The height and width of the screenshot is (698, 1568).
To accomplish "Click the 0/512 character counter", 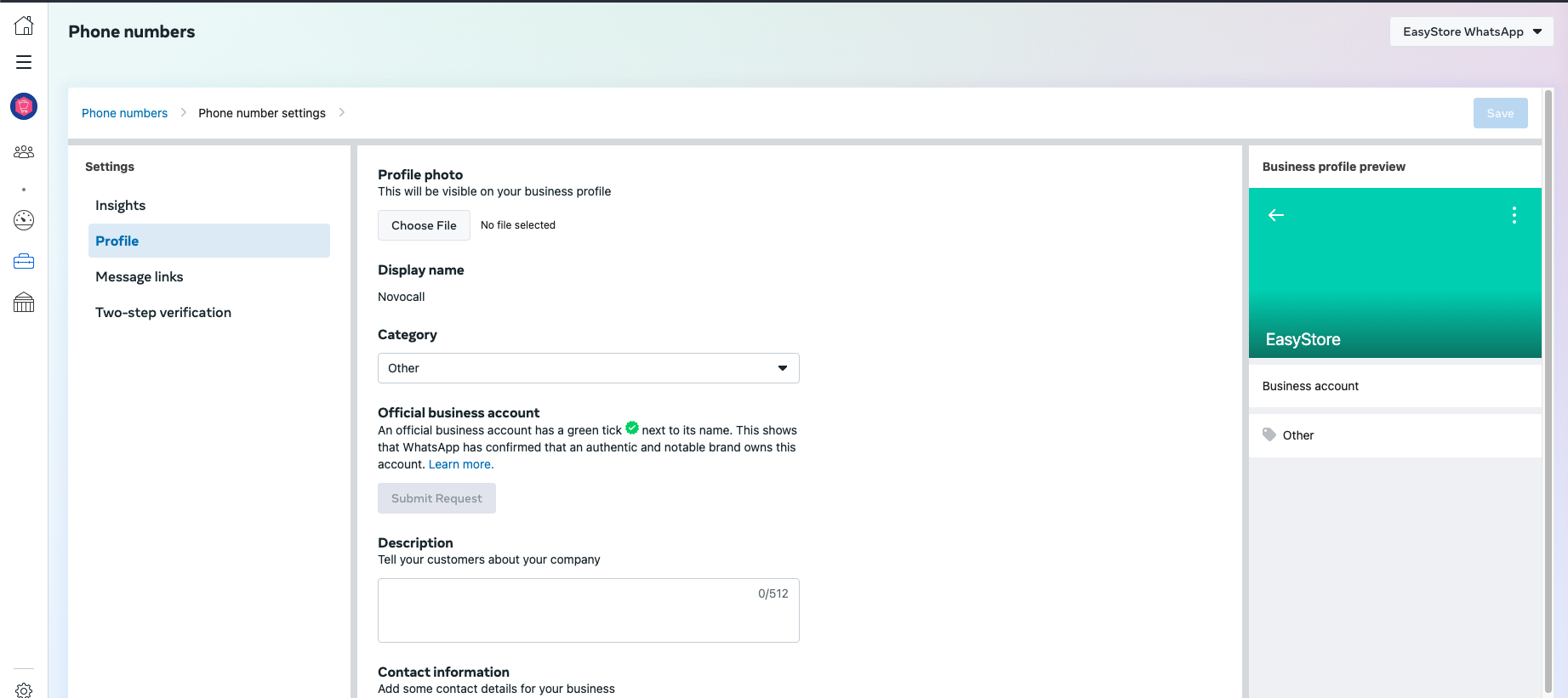I will 773,593.
